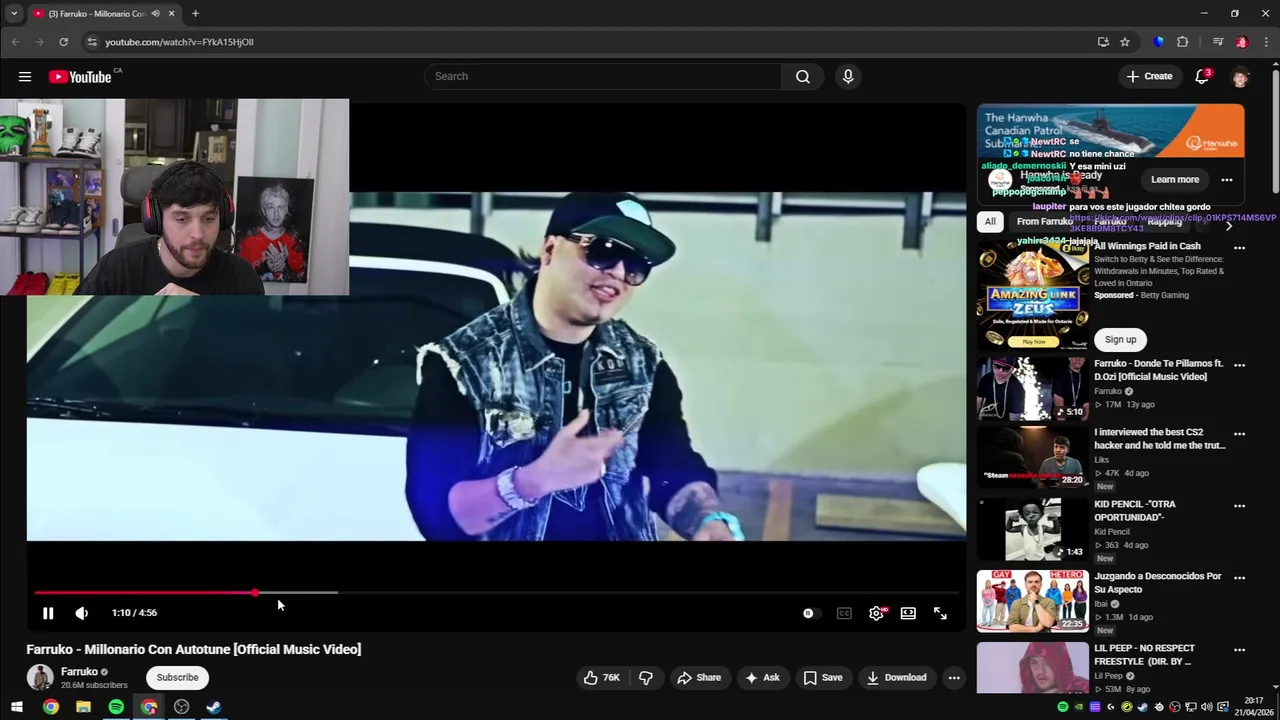Image resolution: width=1280 pixels, height=720 pixels.
Task: Click the search magnifier button
Action: pyautogui.click(x=803, y=76)
